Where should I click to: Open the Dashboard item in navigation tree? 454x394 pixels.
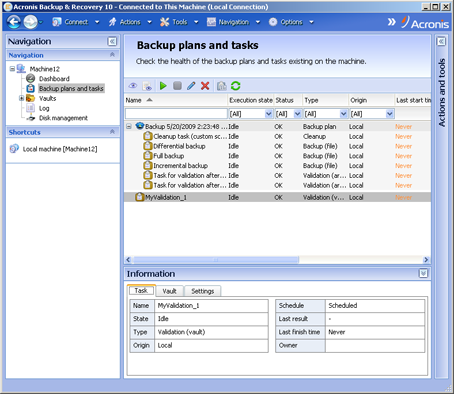[x=54, y=79]
